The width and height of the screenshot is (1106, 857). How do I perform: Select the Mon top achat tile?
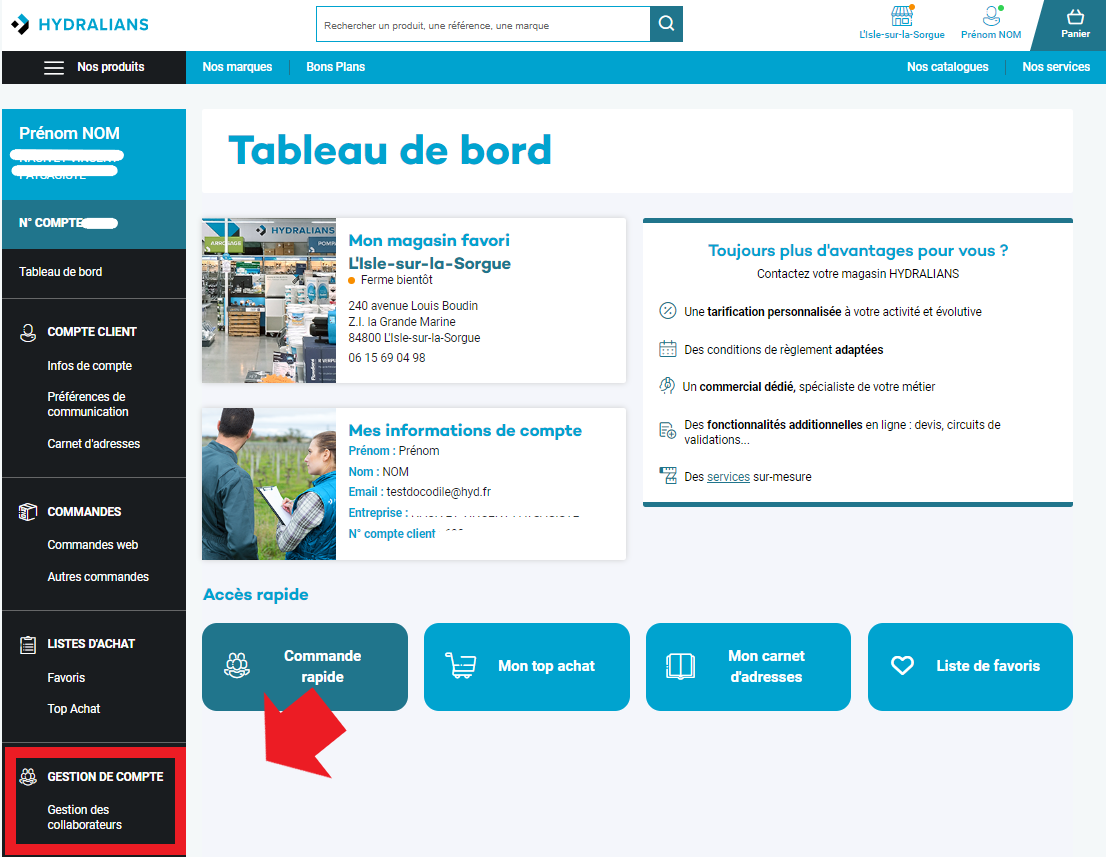click(526, 667)
